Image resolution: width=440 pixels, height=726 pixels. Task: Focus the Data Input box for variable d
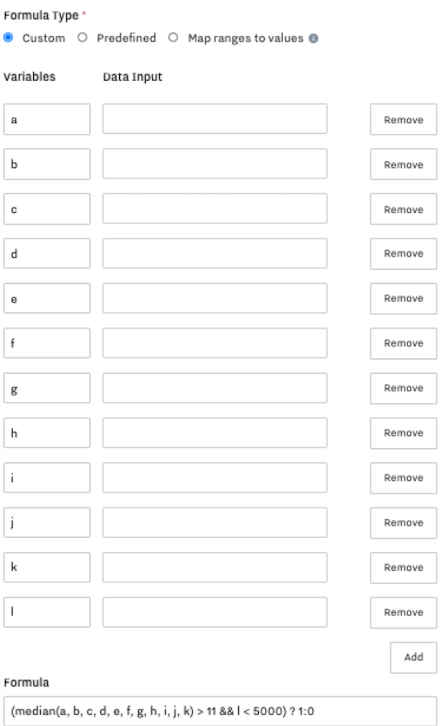click(215, 253)
